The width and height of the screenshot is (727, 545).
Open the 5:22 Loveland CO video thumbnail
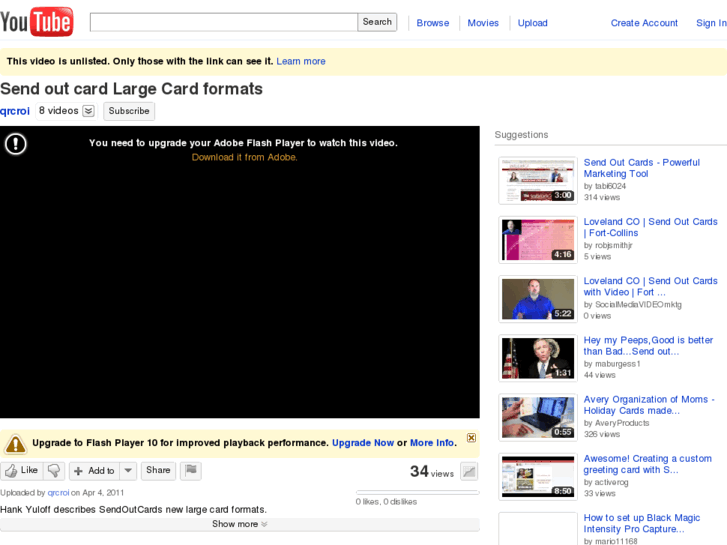(538, 299)
